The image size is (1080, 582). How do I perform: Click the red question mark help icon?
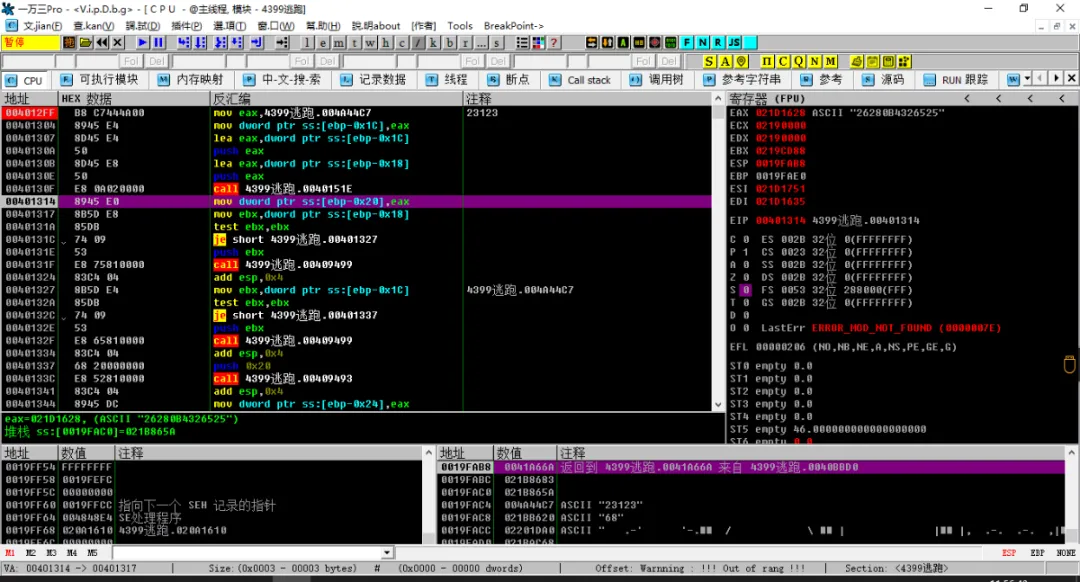[x=554, y=43]
